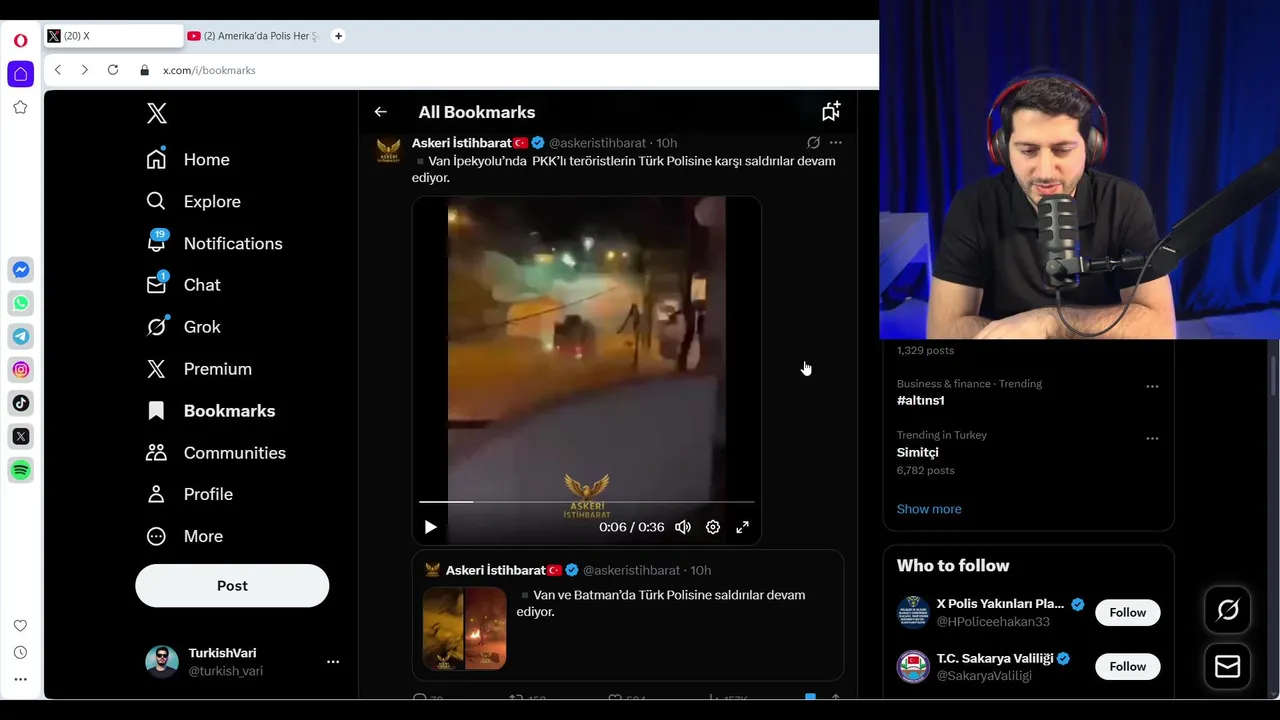
Task: Follow T.C. Sakarya Valiliği
Action: pos(1127,667)
